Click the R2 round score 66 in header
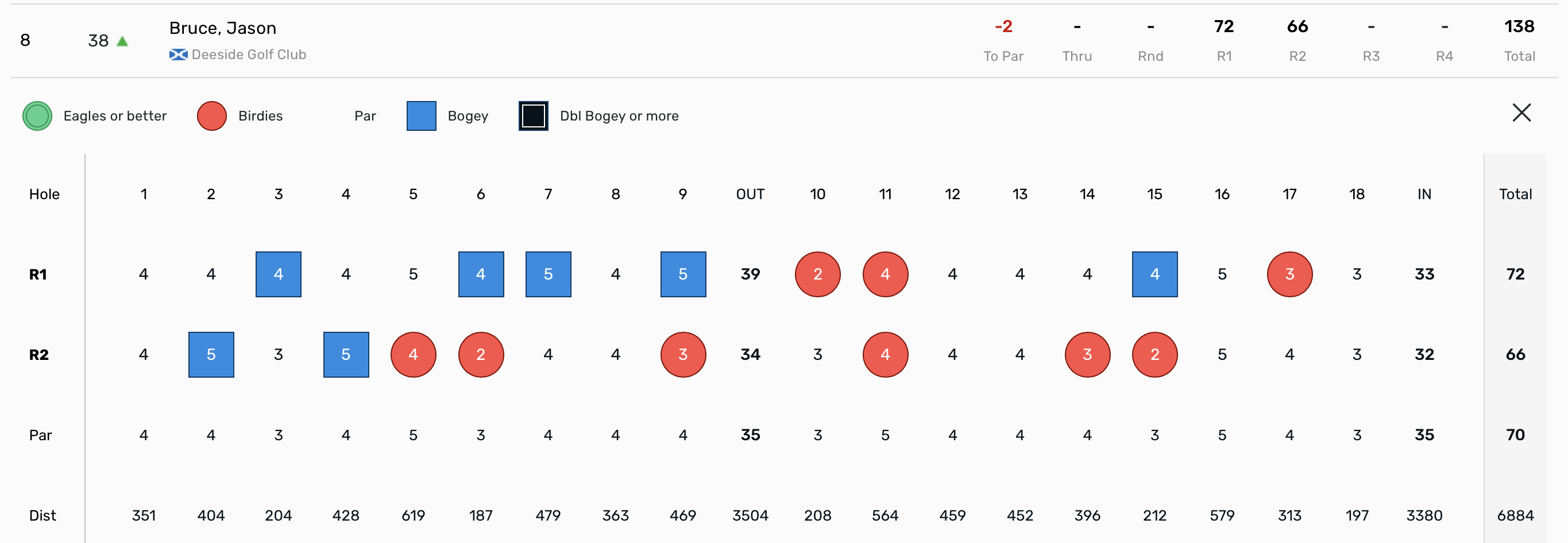 pos(1297,27)
